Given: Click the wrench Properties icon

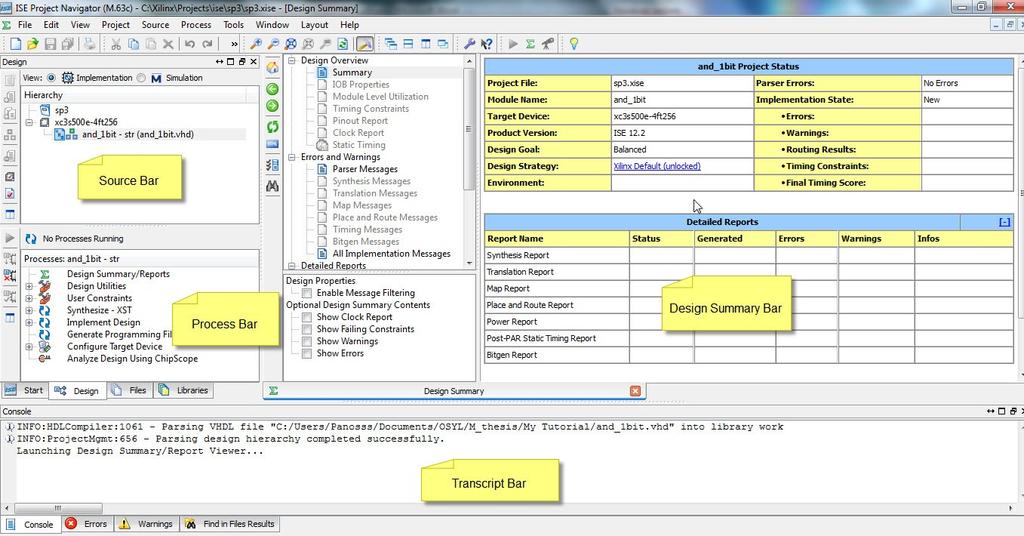Looking at the screenshot, I should point(469,44).
